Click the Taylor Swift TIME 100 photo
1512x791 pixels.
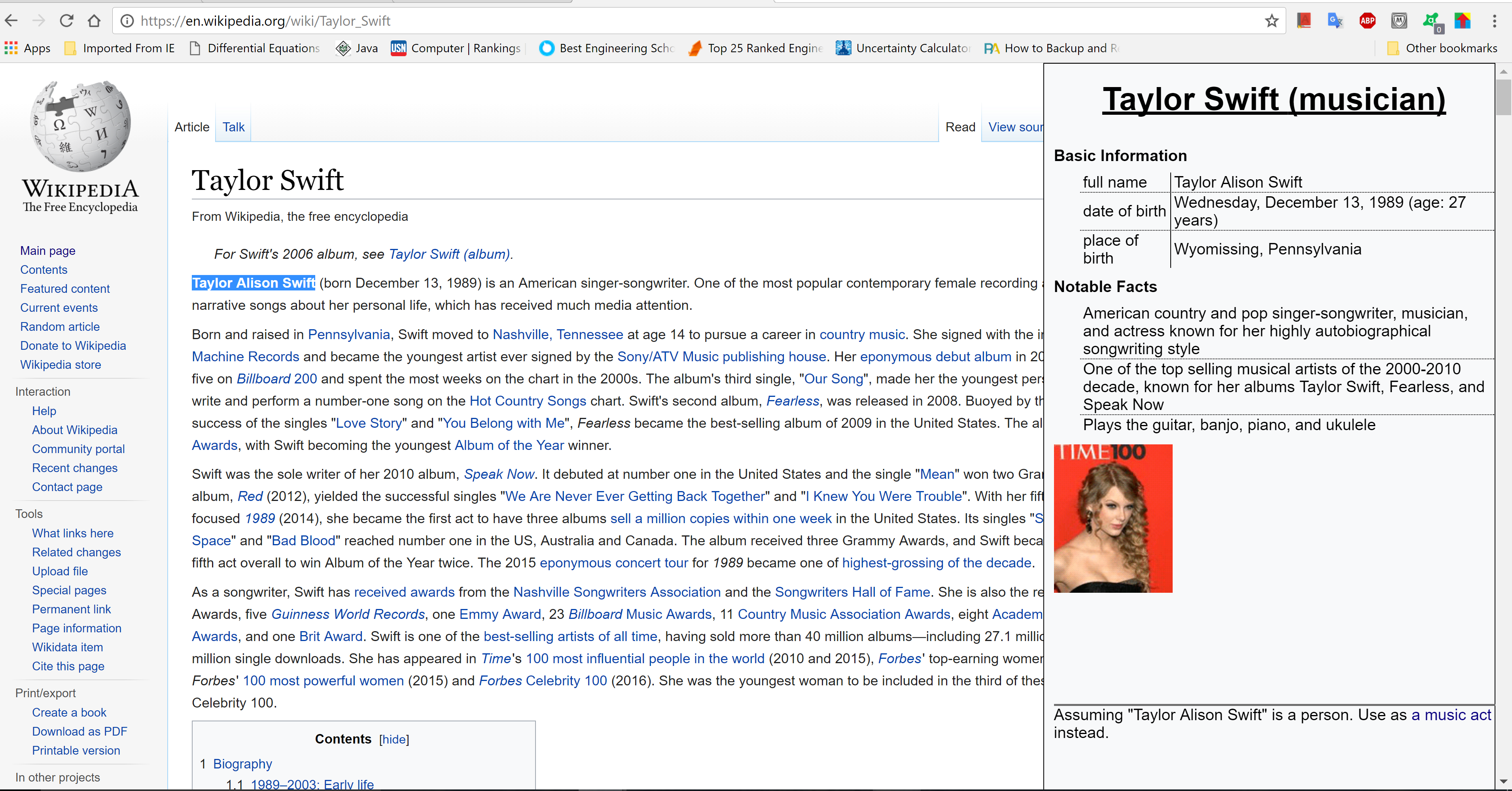point(1112,518)
